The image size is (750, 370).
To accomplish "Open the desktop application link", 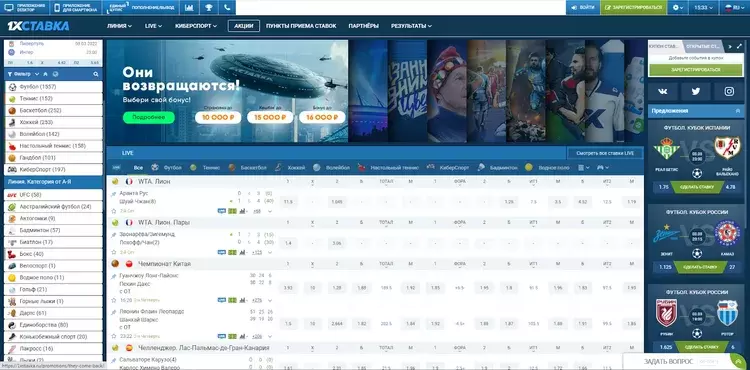I will tap(24, 8).
